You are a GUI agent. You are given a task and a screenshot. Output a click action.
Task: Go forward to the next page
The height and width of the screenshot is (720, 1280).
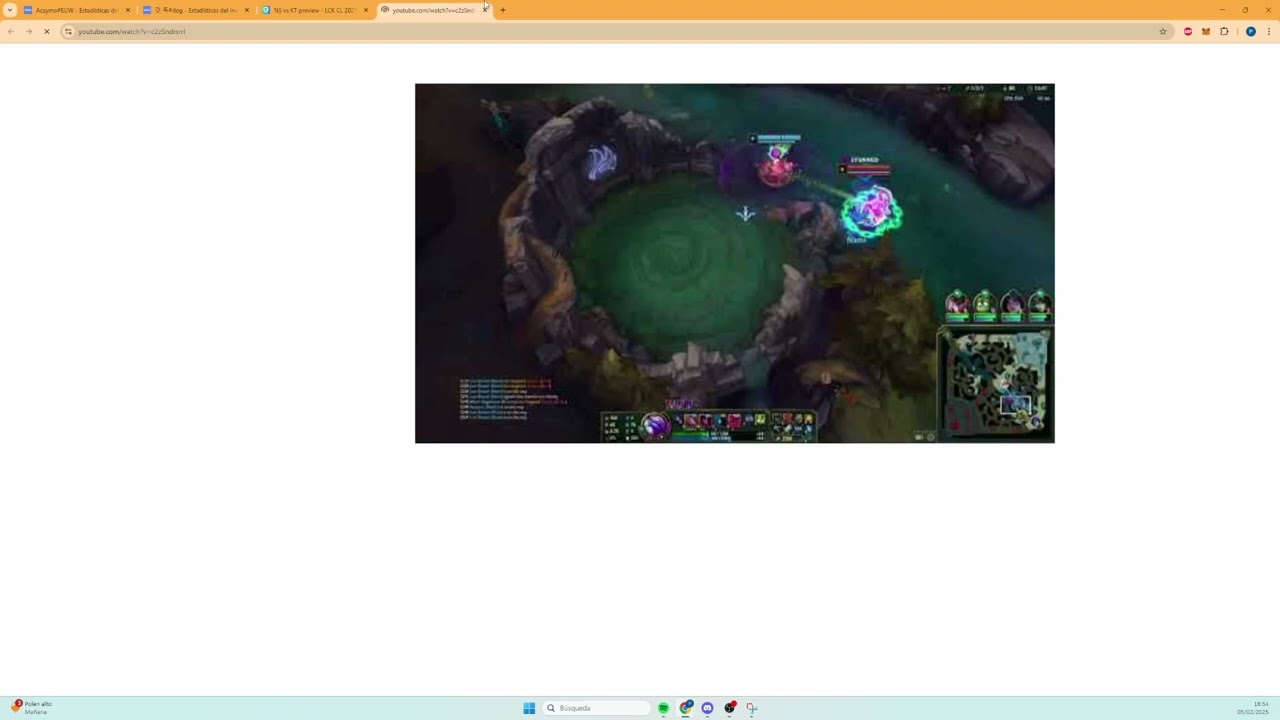[x=28, y=31]
